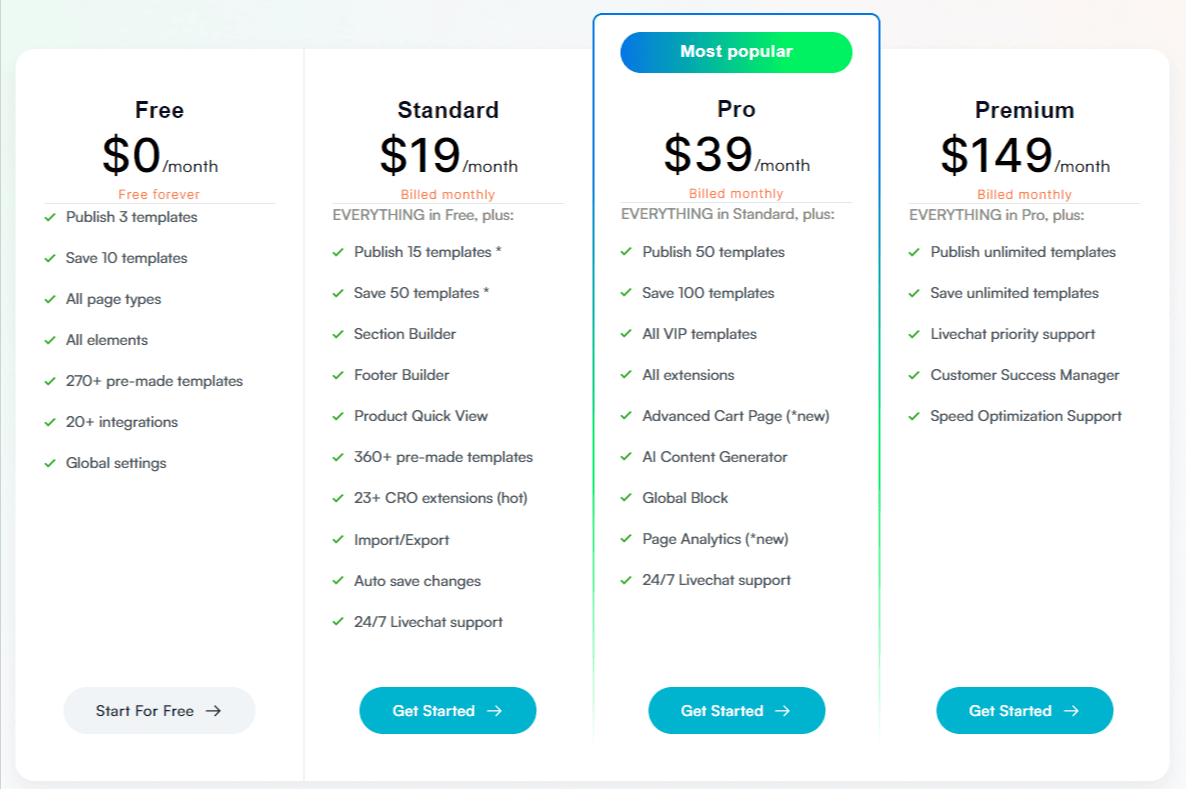1186x789 pixels.
Task: Click checkmark next to Speed Optimization Support
Action: [914, 416]
